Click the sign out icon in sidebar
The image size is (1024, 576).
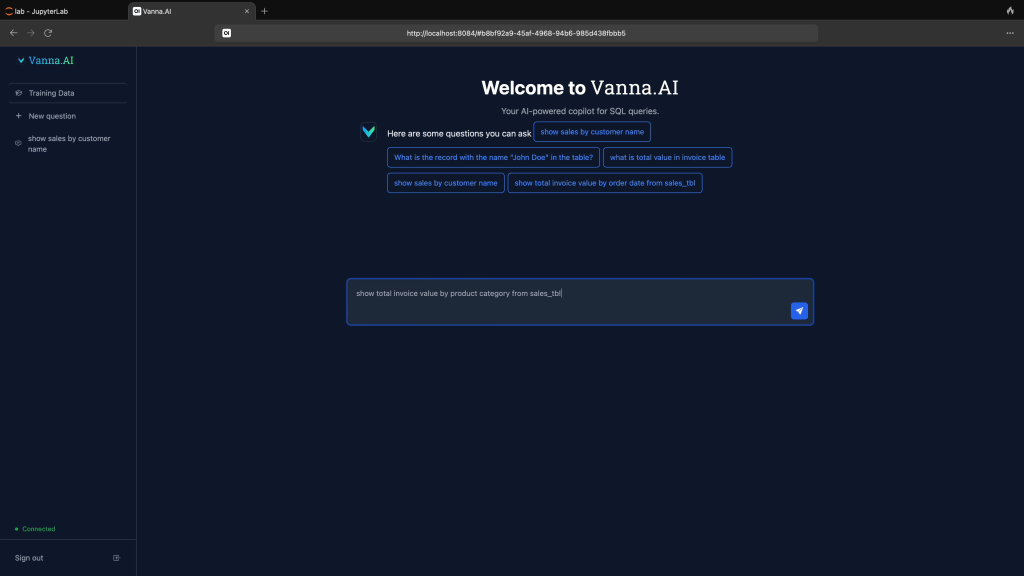(x=116, y=558)
